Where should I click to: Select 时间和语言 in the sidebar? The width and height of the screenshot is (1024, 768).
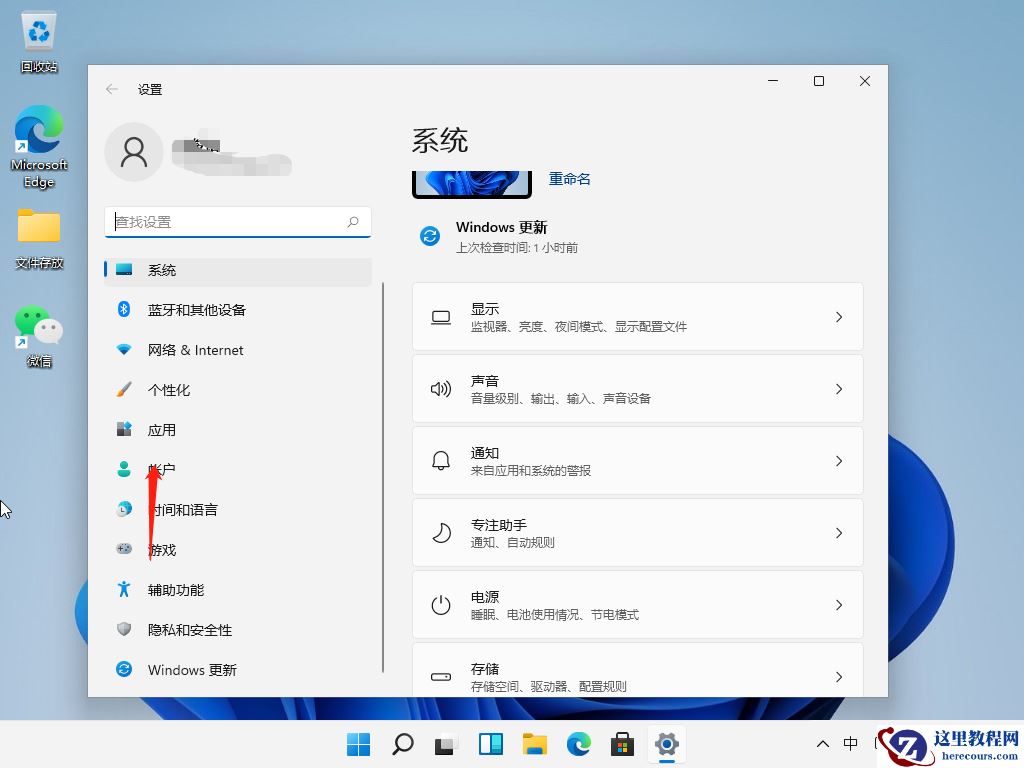(x=183, y=509)
